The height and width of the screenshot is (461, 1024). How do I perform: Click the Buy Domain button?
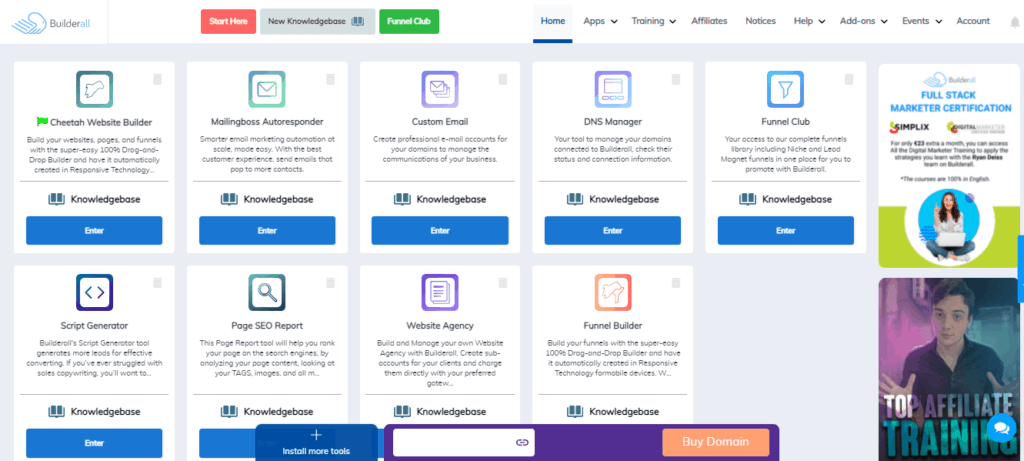point(716,442)
